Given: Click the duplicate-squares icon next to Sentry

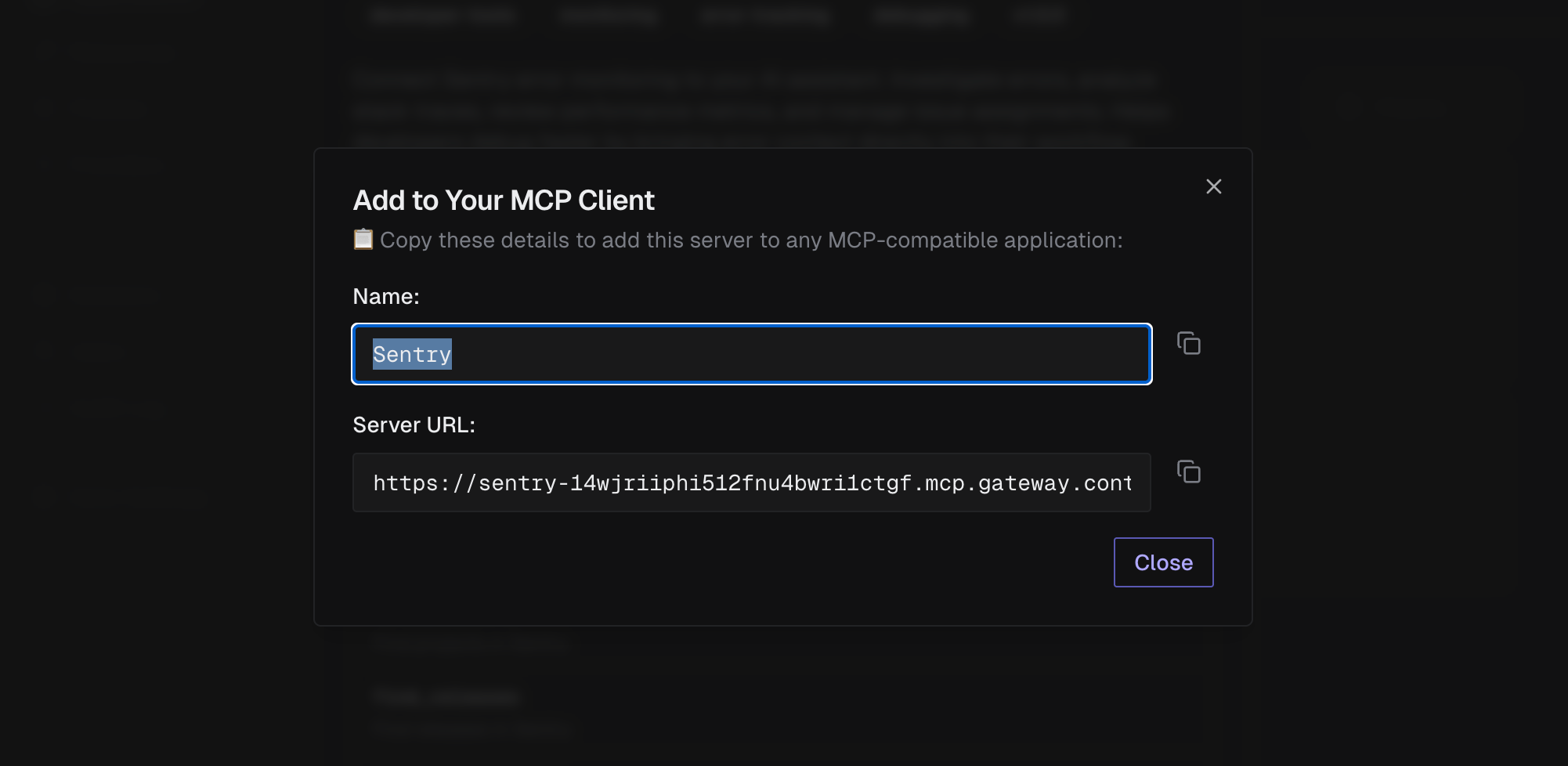Looking at the screenshot, I should pyautogui.click(x=1188, y=344).
